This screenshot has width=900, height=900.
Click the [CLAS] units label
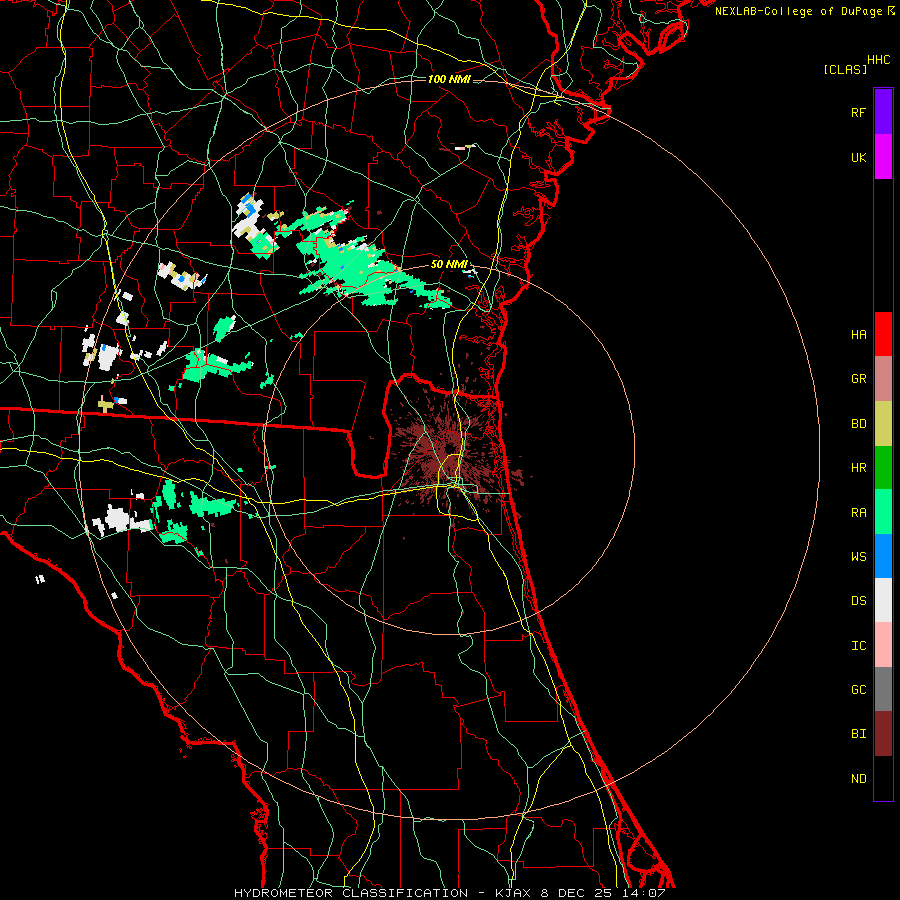pyautogui.click(x=845, y=70)
